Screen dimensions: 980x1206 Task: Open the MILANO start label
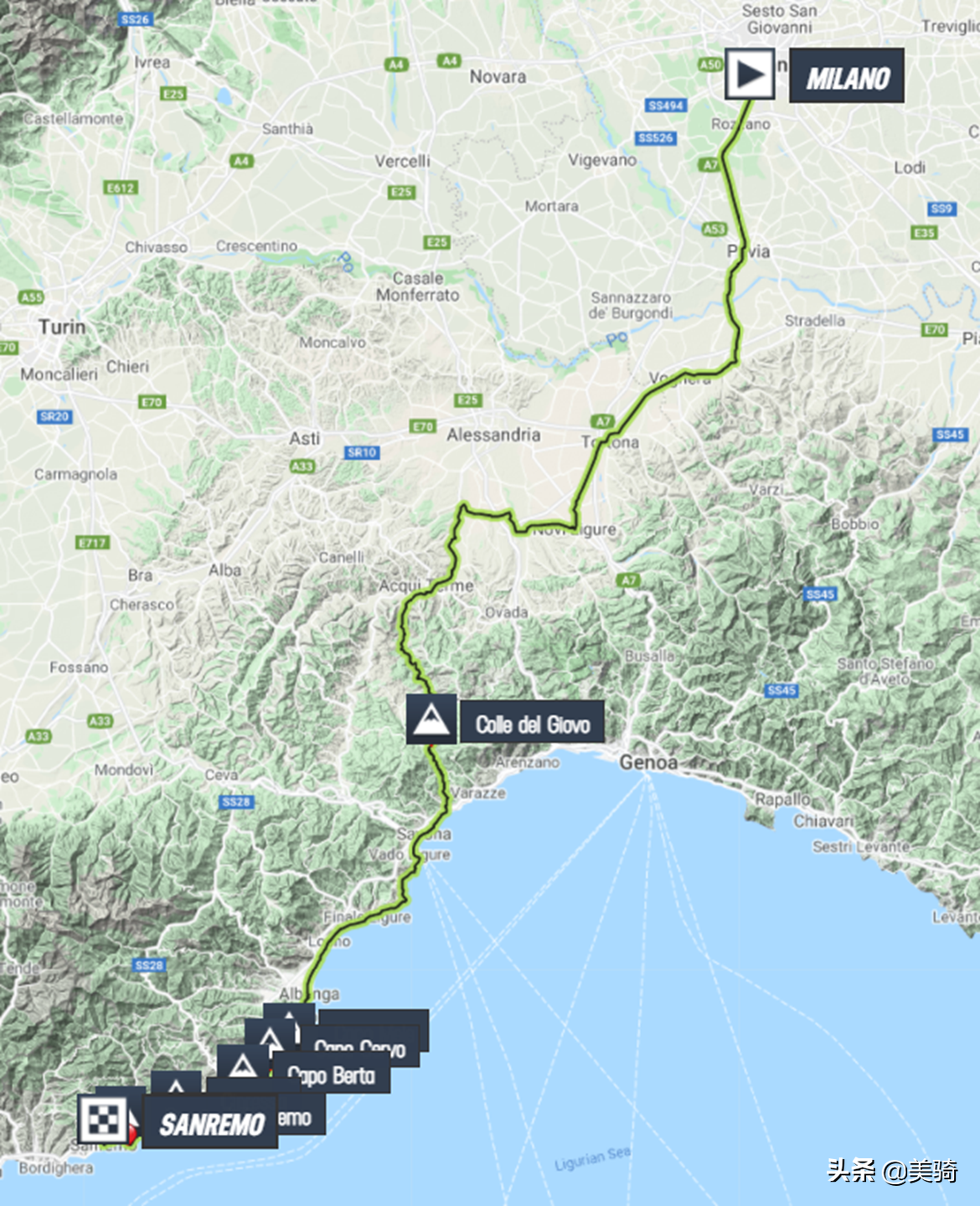pos(847,76)
